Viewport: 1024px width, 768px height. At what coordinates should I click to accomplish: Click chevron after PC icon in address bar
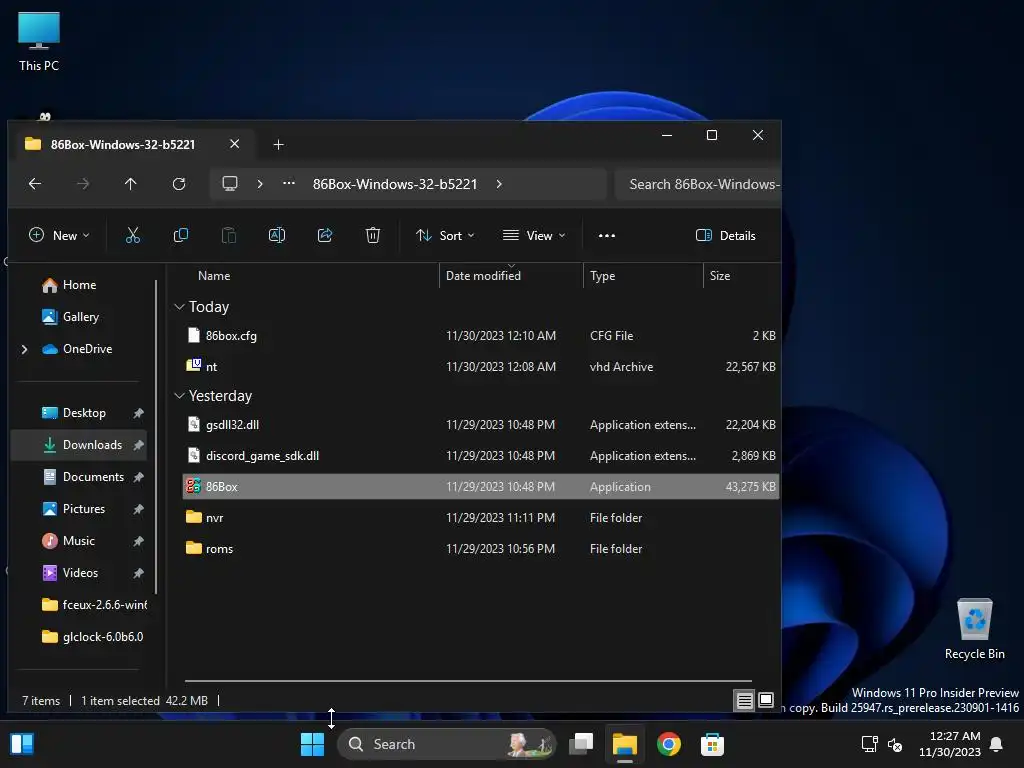tap(260, 184)
